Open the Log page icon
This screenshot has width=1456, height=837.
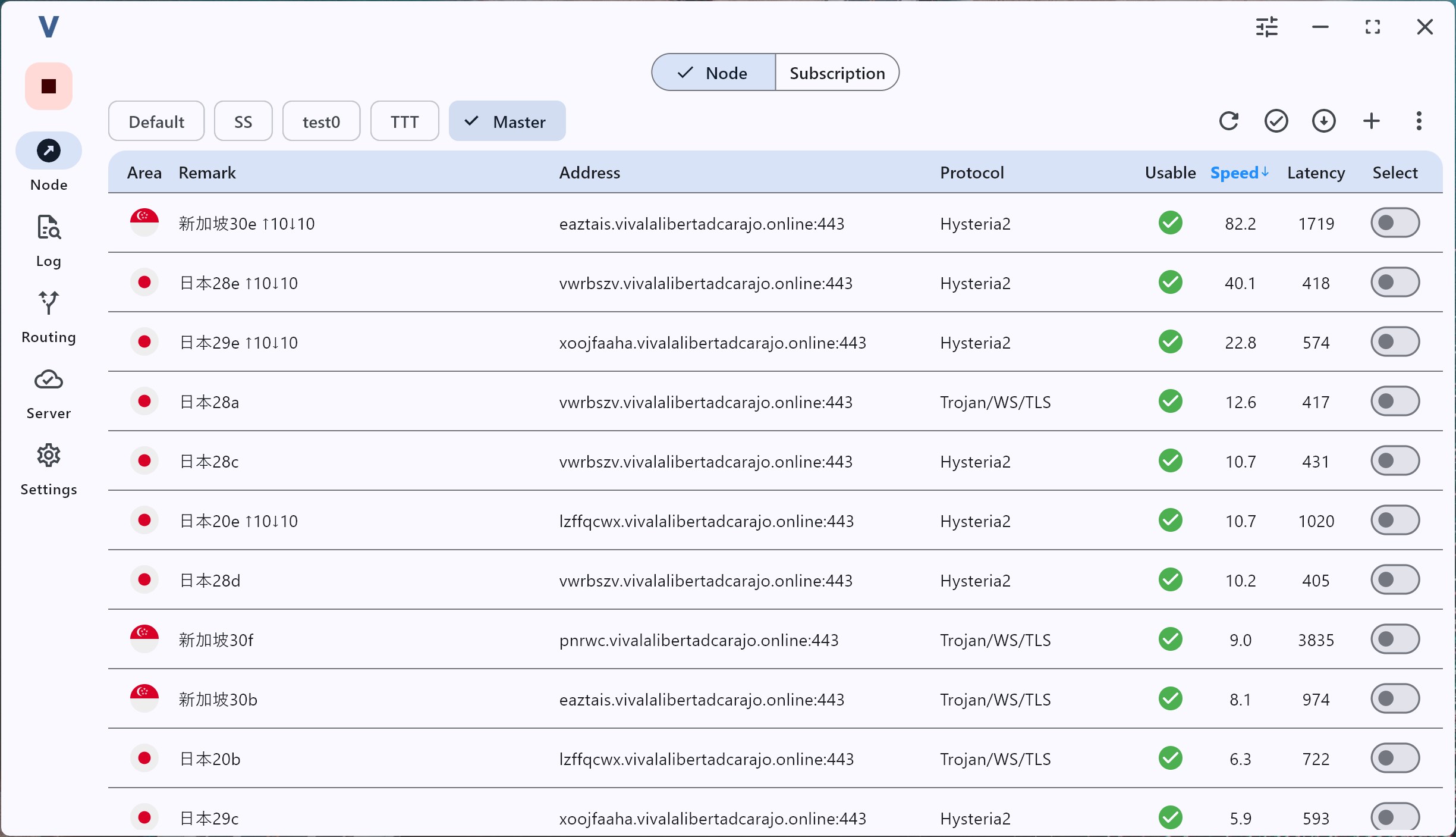tap(49, 227)
